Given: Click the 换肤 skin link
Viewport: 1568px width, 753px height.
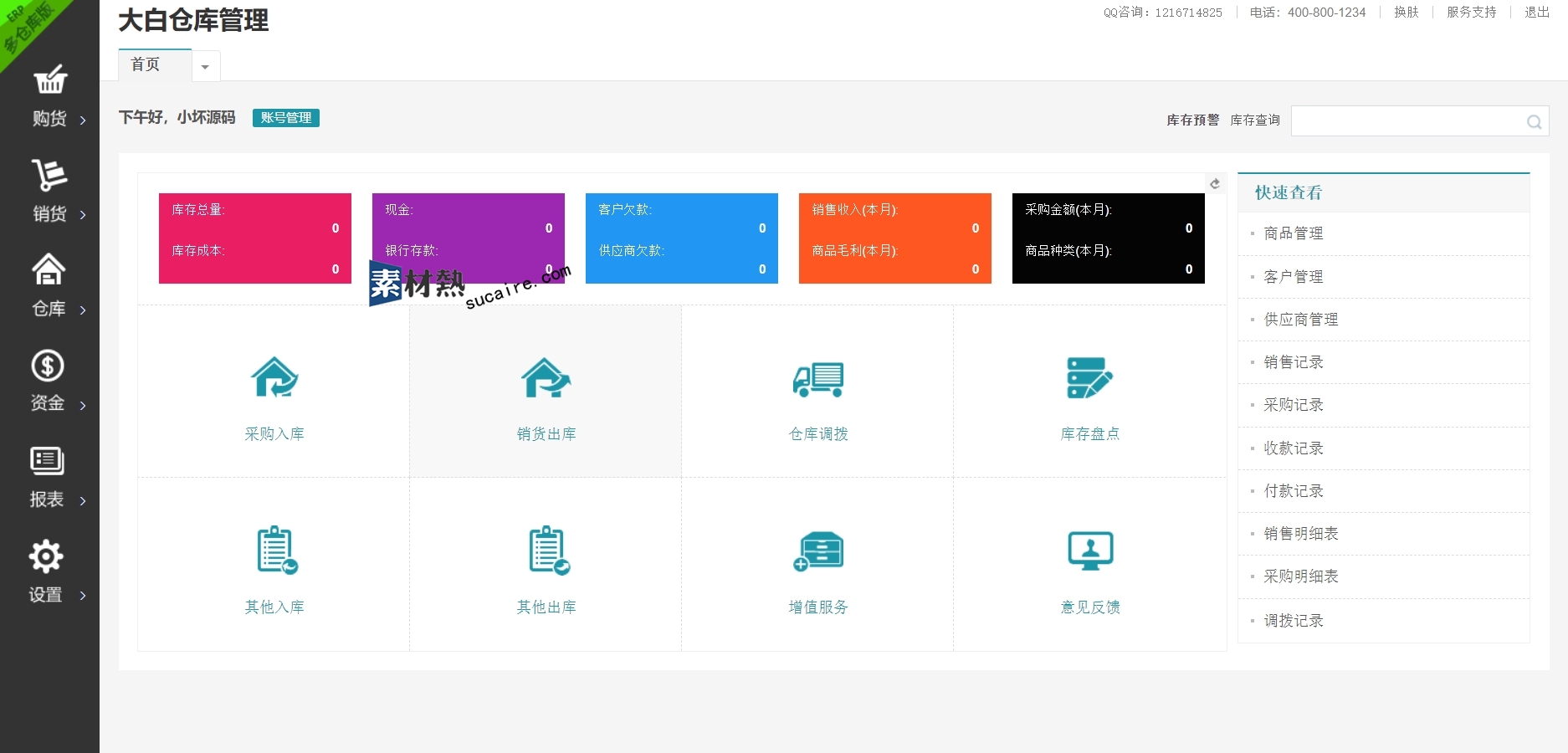Looking at the screenshot, I should (1406, 13).
